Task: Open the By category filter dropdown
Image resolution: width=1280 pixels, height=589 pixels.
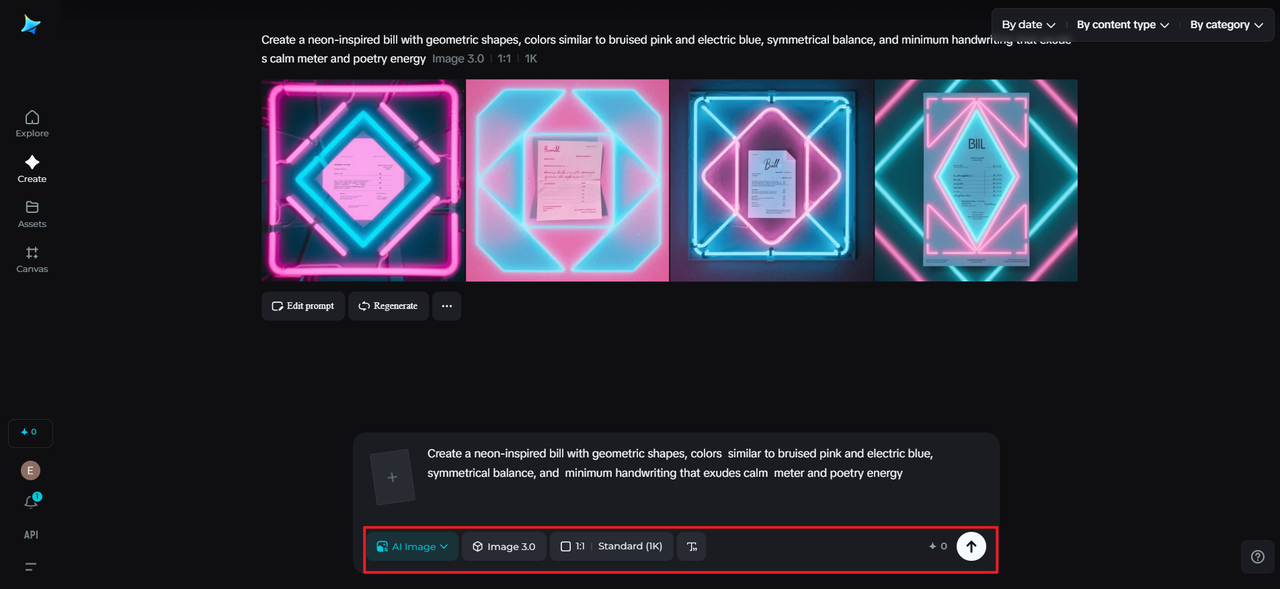Action: pos(1226,25)
